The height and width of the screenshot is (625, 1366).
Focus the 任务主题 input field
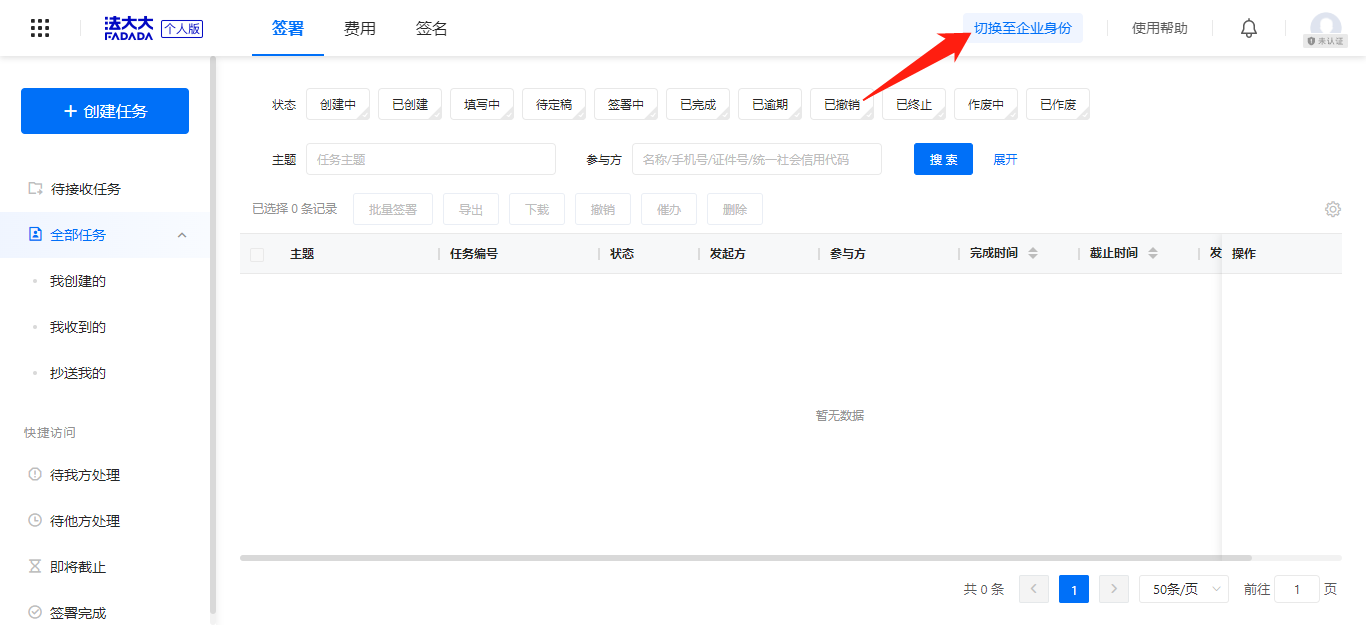(431, 159)
